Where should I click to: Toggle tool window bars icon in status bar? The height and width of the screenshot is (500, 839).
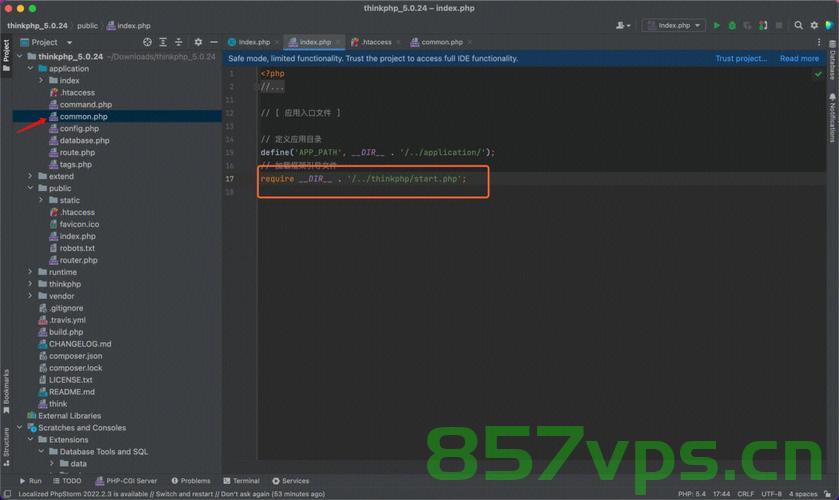pyautogui.click(x=7, y=494)
